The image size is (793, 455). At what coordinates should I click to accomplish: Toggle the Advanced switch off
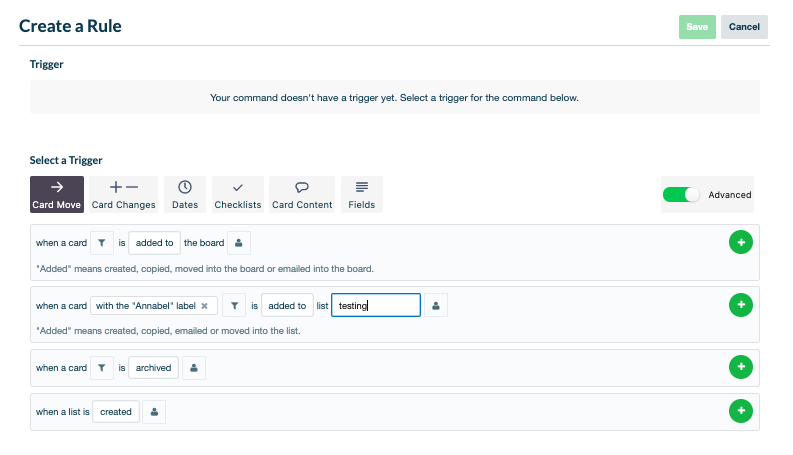click(681, 195)
